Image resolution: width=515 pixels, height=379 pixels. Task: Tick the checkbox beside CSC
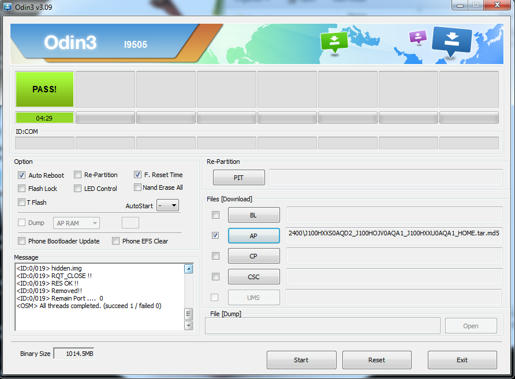tap(216, 277)
